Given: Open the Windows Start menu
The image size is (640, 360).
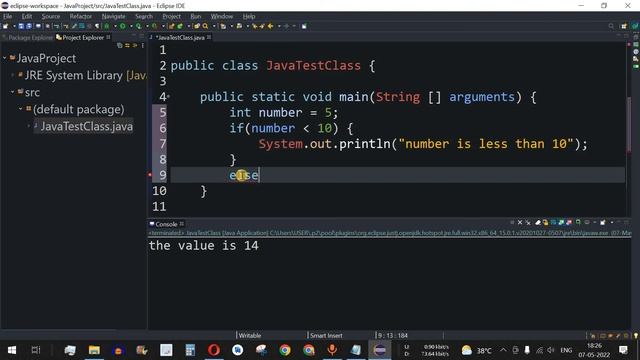Looking at the screenshot, I should pos(12,350).
